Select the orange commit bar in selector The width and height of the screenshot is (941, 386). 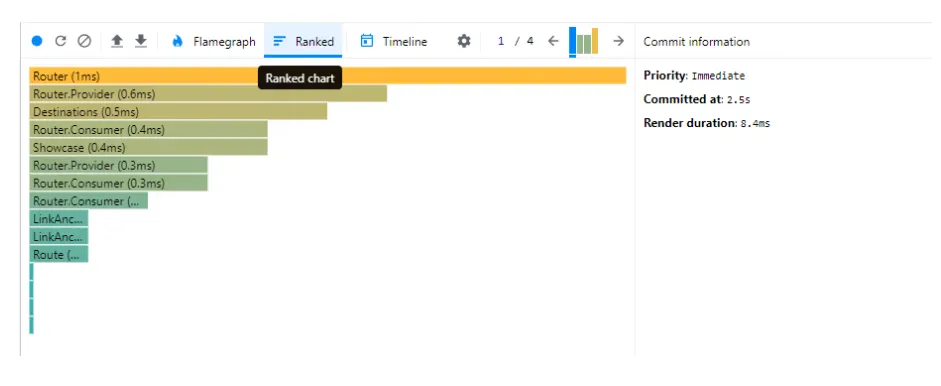coord(595,41)
